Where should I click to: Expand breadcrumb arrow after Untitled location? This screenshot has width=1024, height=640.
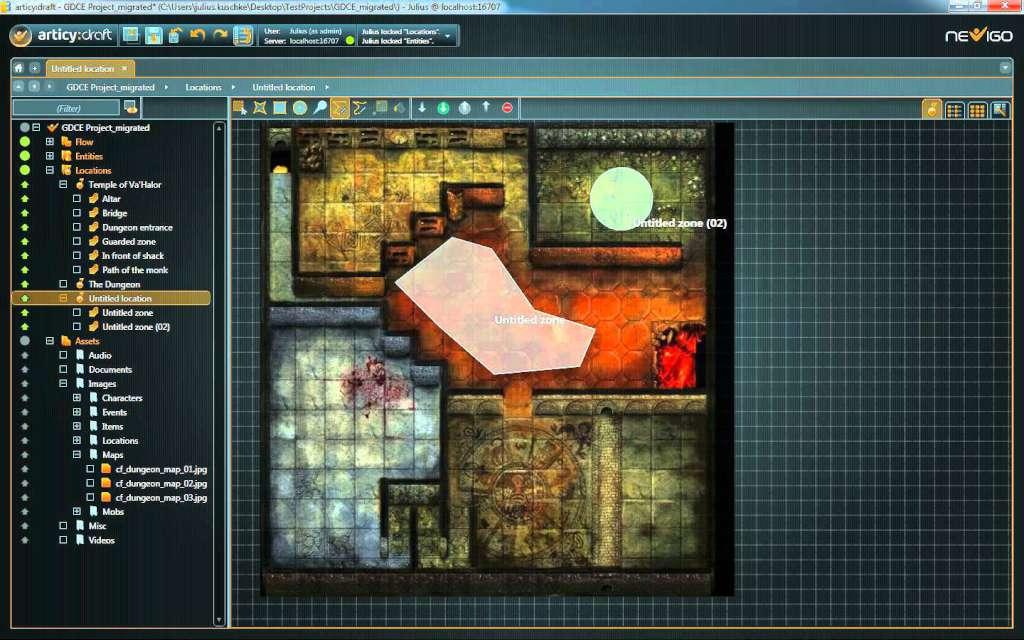[x=327, y=87]
